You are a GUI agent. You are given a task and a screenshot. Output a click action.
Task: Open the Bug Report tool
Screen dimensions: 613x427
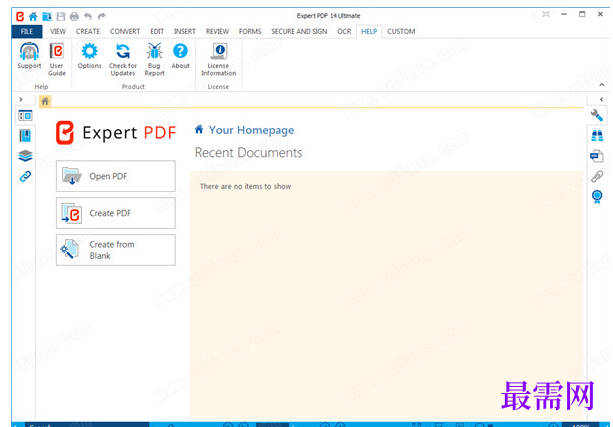pyautogui.click(x=154, y=59)
